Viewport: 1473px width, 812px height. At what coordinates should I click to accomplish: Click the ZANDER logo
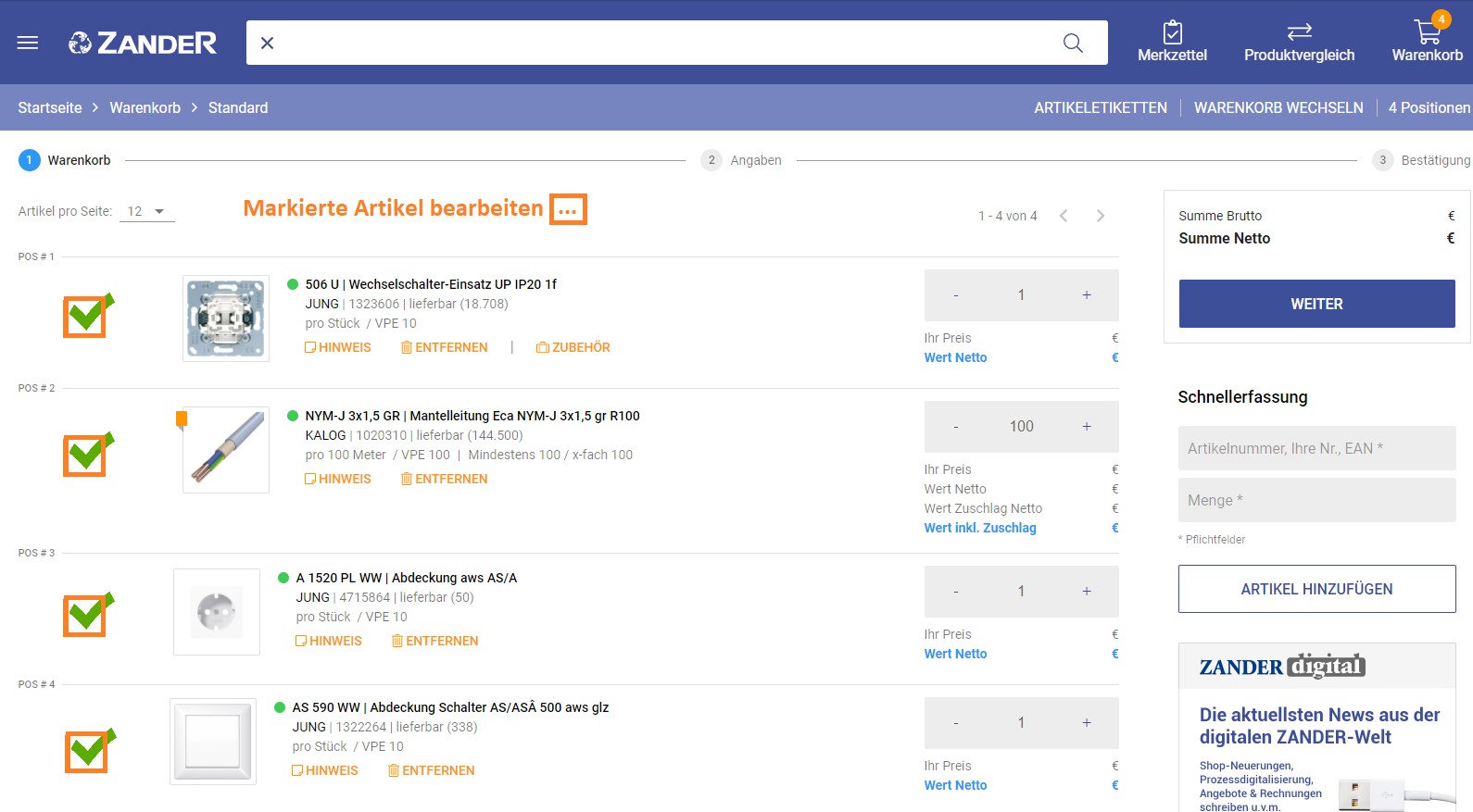point(143,43)
